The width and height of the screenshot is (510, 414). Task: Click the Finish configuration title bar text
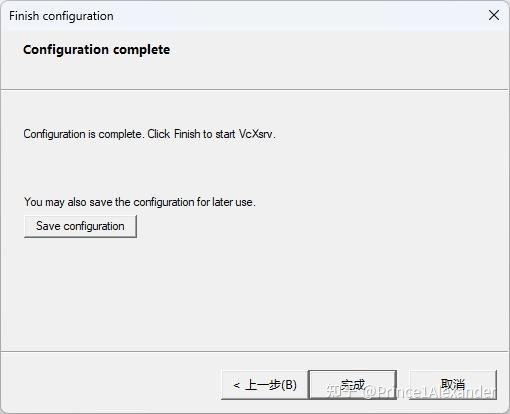pyautogui.click(x=61, y=16)
